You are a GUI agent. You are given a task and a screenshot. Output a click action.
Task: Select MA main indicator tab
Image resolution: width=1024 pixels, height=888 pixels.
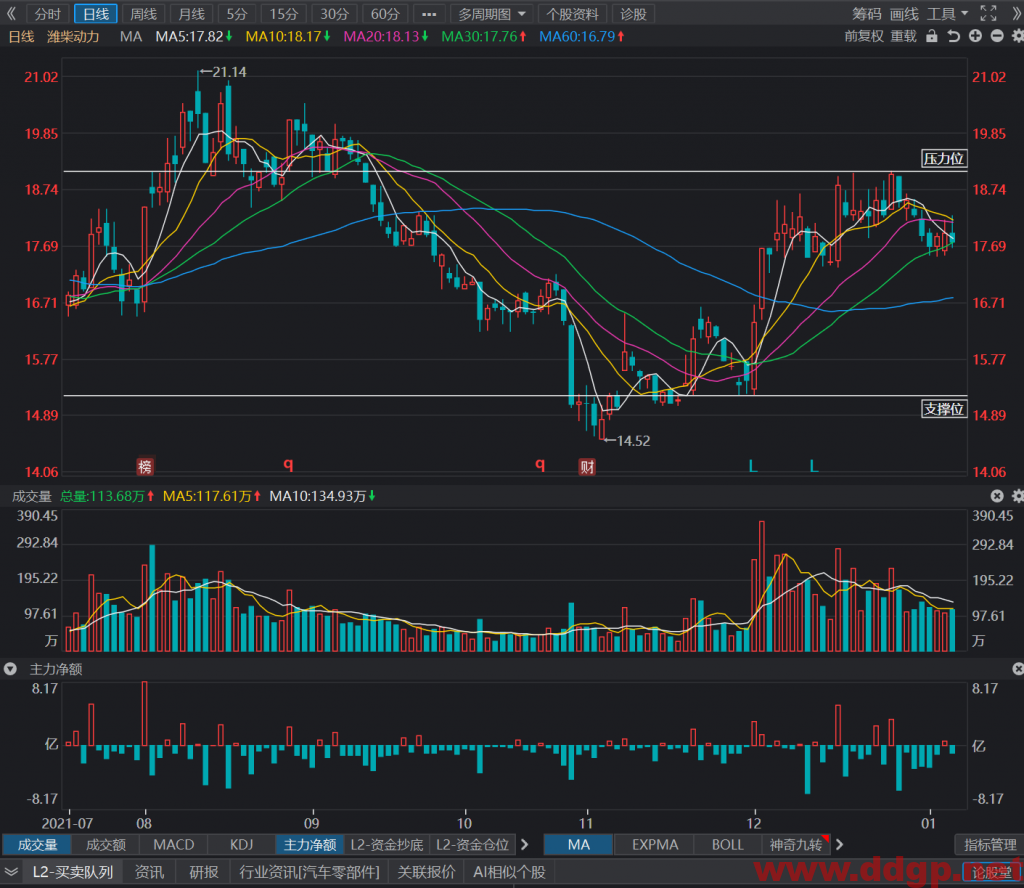tap(579, 844)
